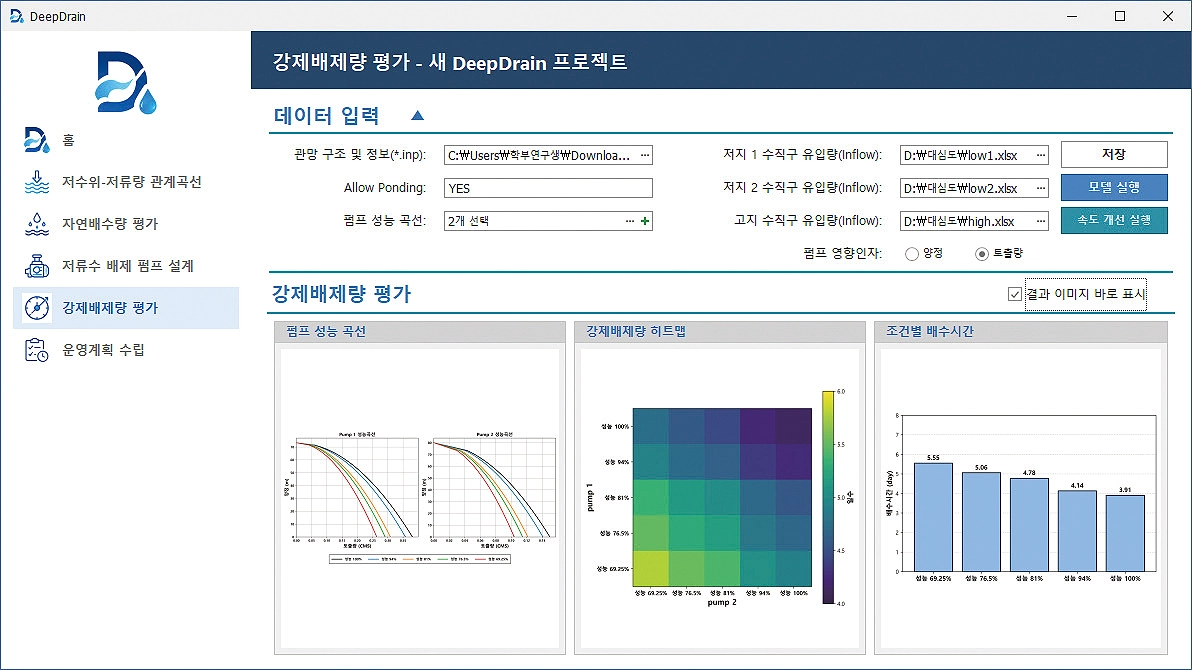Browse for pipe network .inp file
The image size is (1192, 670).
pyautogui.click(x=645, y=155)
